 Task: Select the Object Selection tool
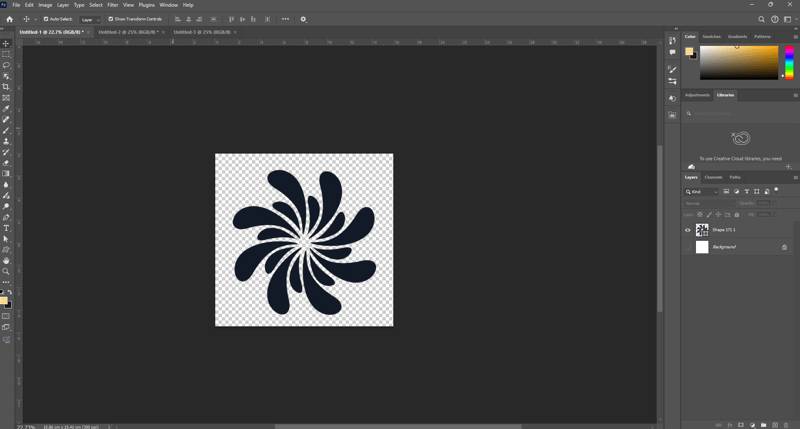click(6, 77)
